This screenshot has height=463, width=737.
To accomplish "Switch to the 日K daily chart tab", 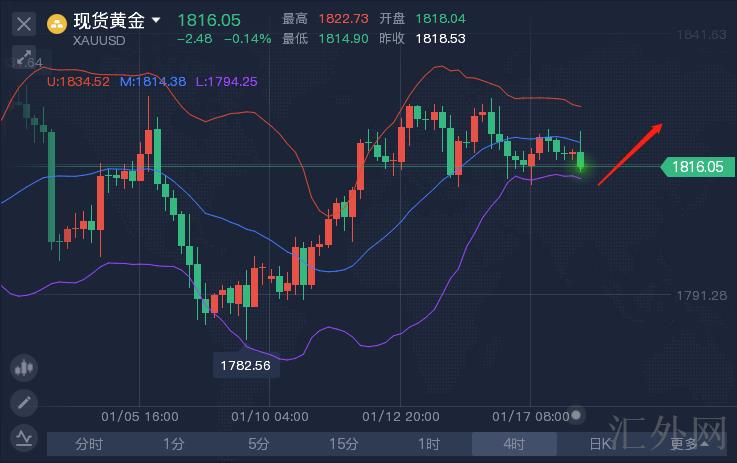I will pyautogui.click(x=599, y=444).
